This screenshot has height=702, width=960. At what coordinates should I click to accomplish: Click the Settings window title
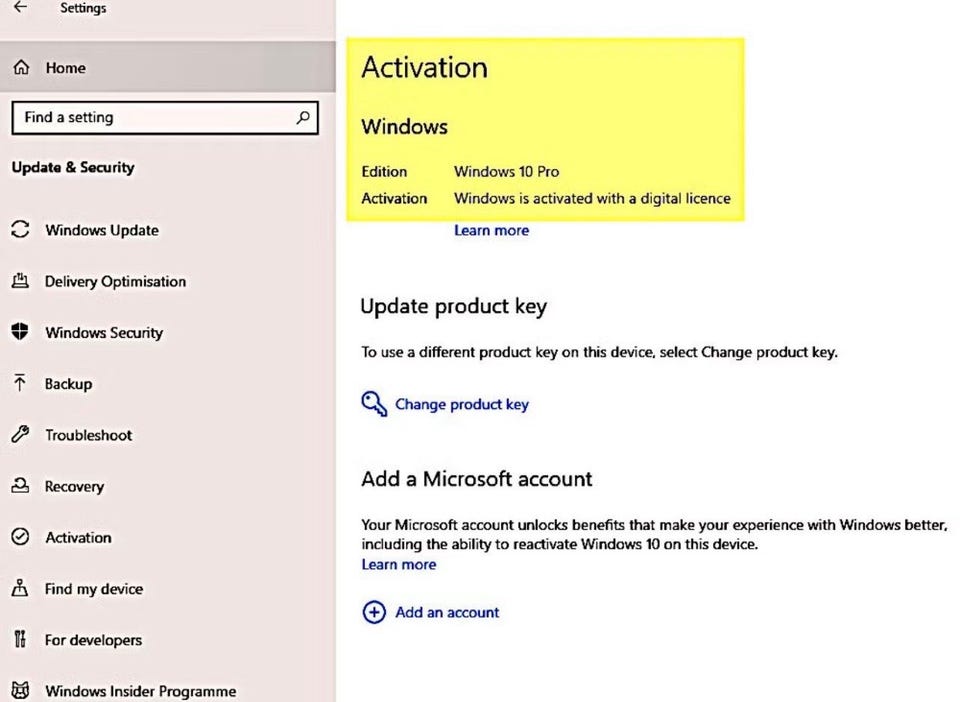pyautogui.click(x=83, y=7)
